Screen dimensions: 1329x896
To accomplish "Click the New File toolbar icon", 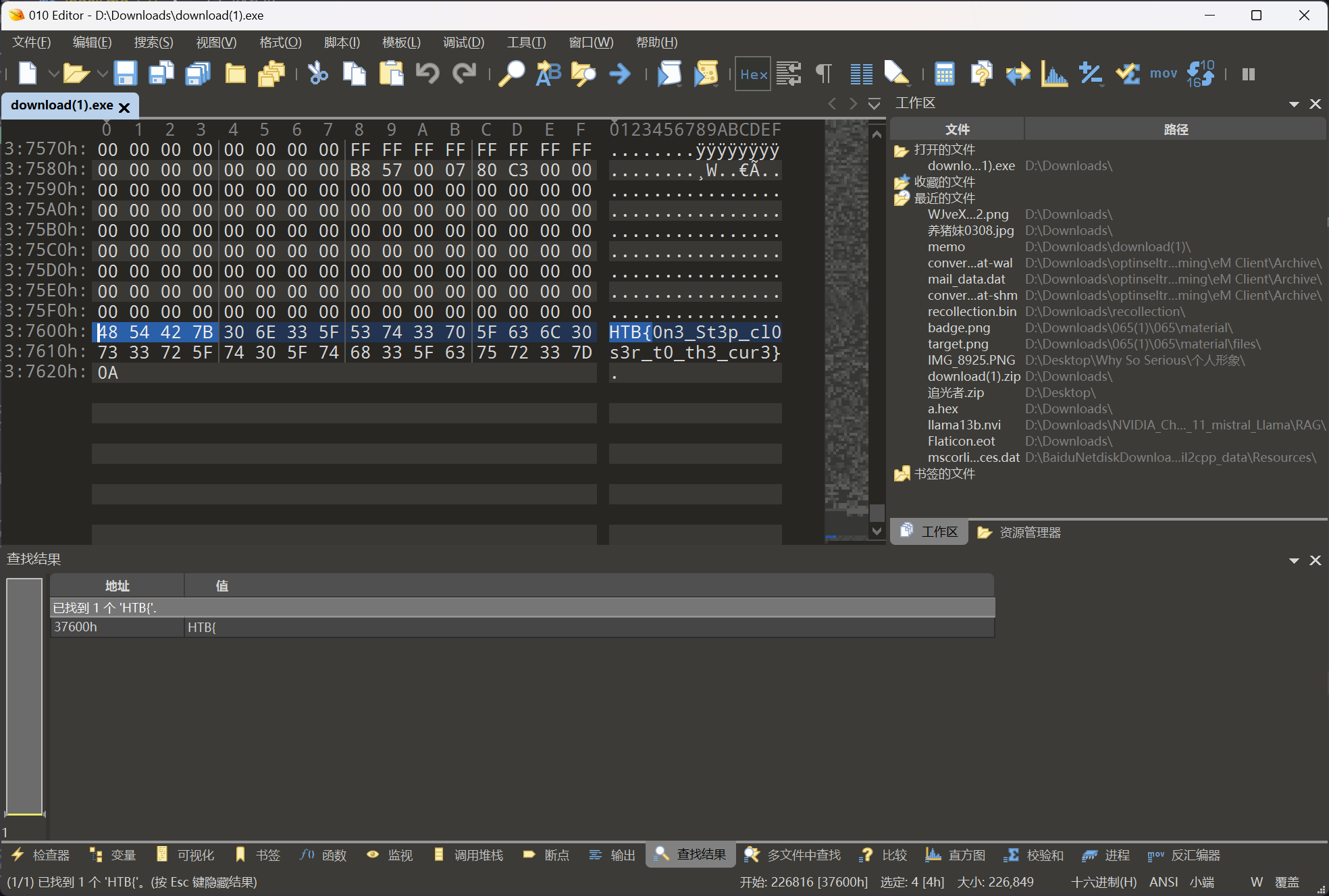I will click(x=28, y=74).
